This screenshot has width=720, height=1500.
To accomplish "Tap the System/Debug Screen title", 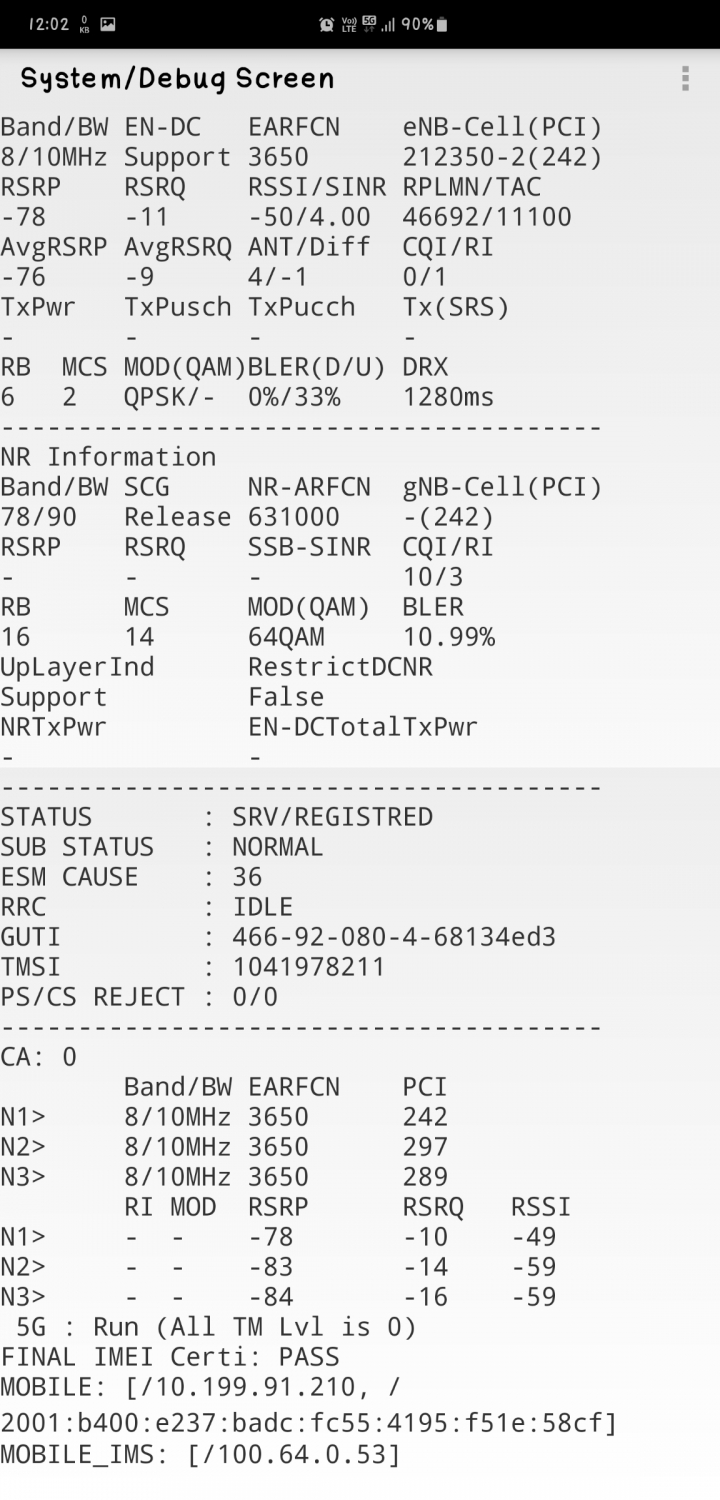I will [177, 78].
